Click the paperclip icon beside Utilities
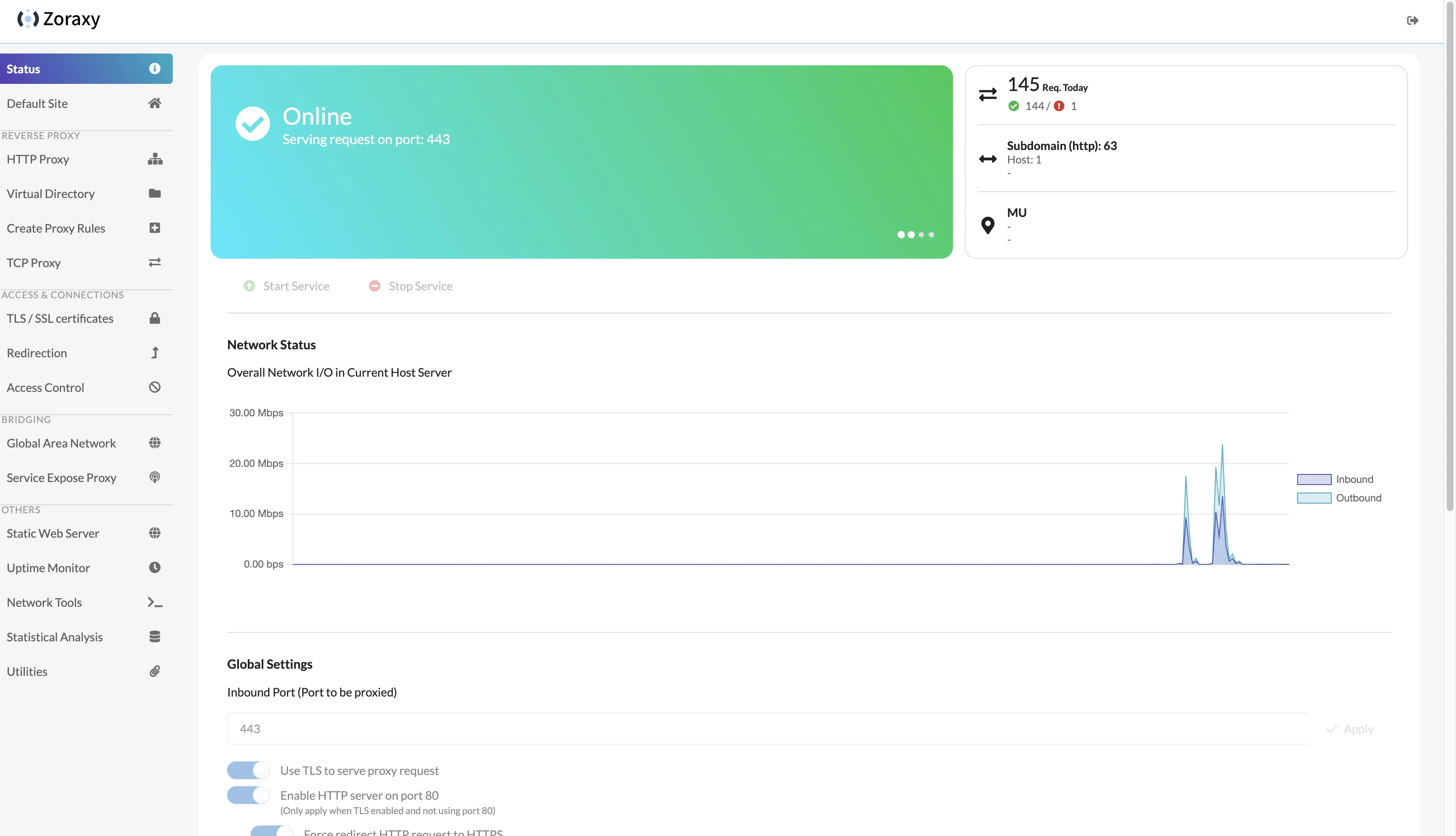 click(154, 671)
